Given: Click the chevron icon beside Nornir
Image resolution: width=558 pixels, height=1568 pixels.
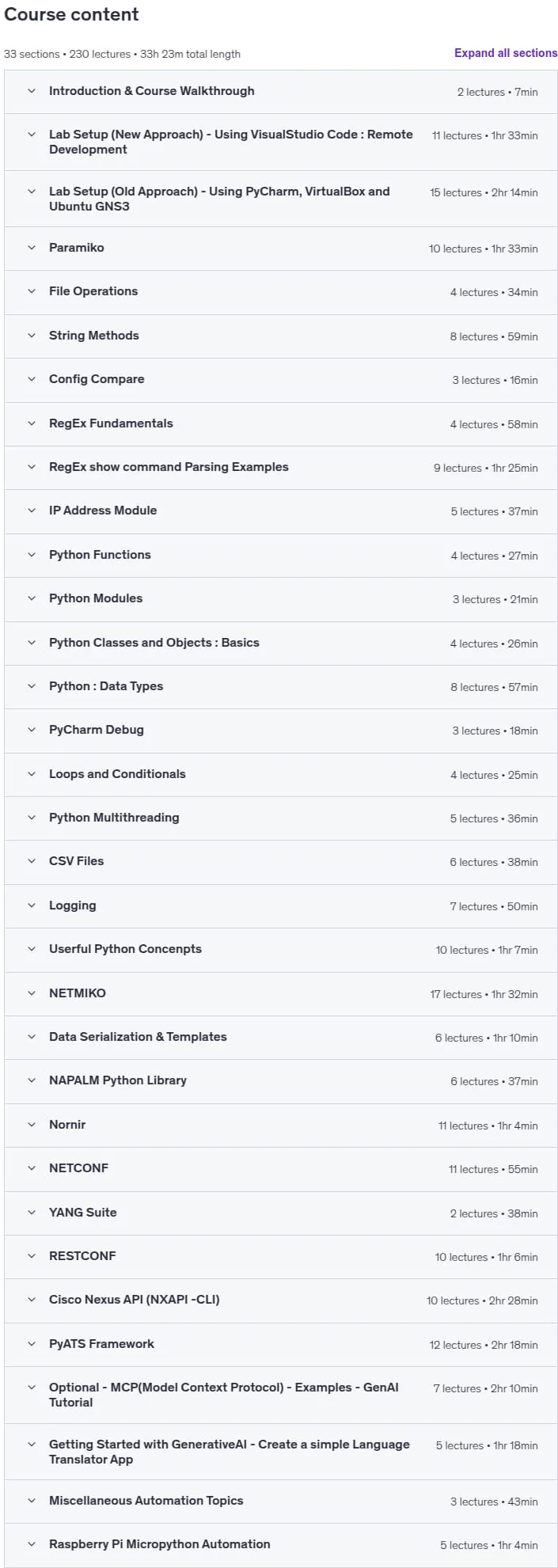Looking at the screenshot, I should pos(32,1125).
